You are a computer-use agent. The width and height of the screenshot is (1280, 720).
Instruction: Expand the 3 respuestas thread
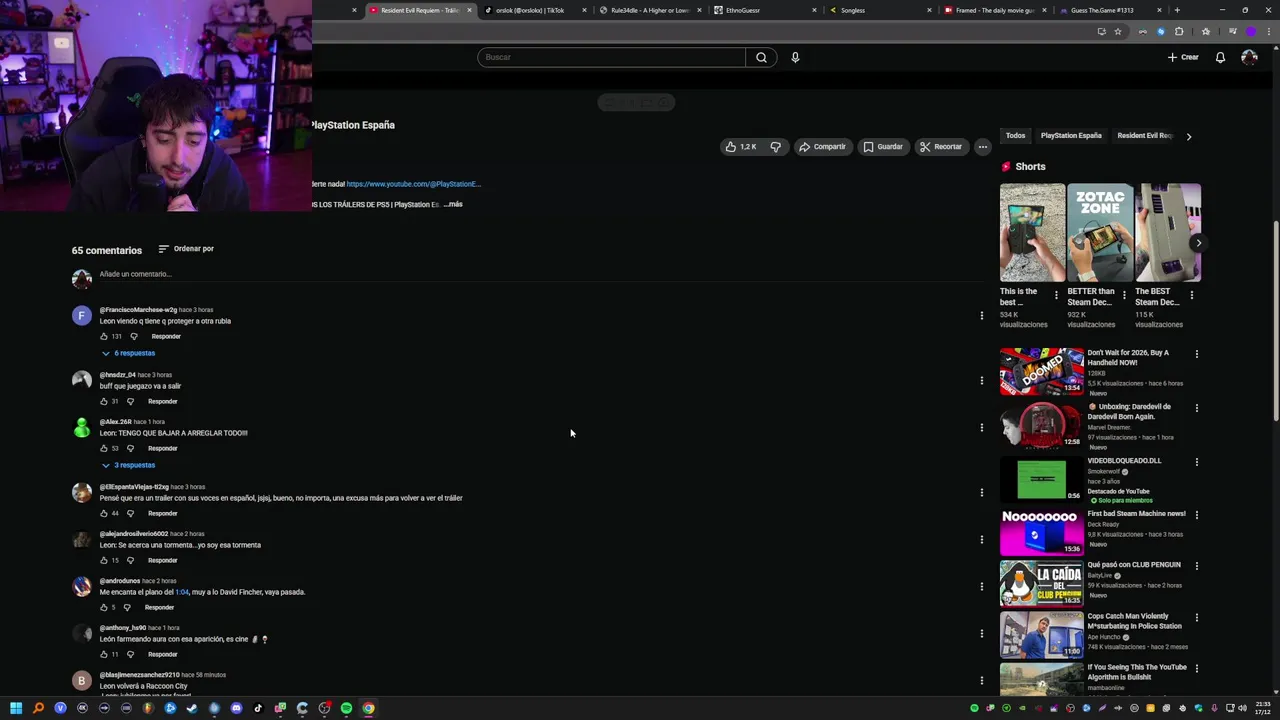tap(128, 465)
